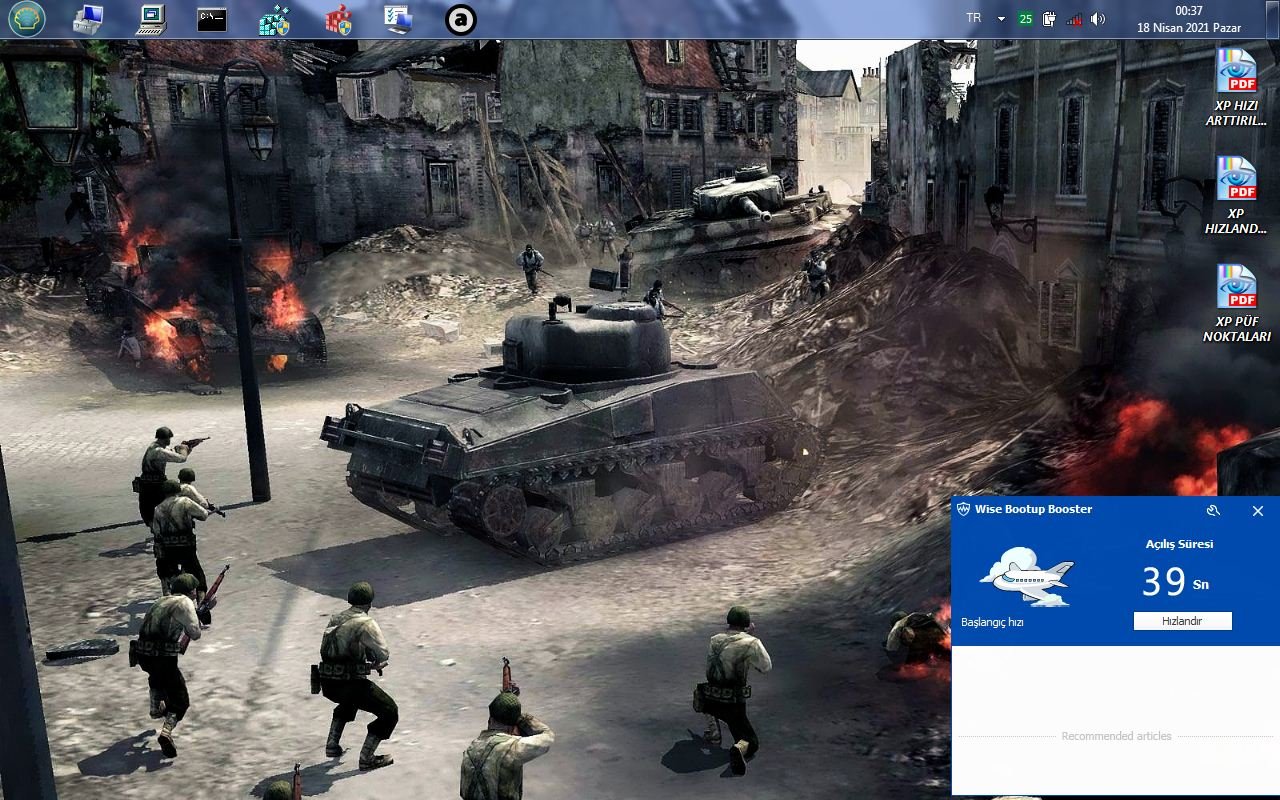Open the 'XP HIZI ARTTIRIL...' PDF desktop icon
This screenshot has width=1280, height=800.
click(x=1236, y=88)
